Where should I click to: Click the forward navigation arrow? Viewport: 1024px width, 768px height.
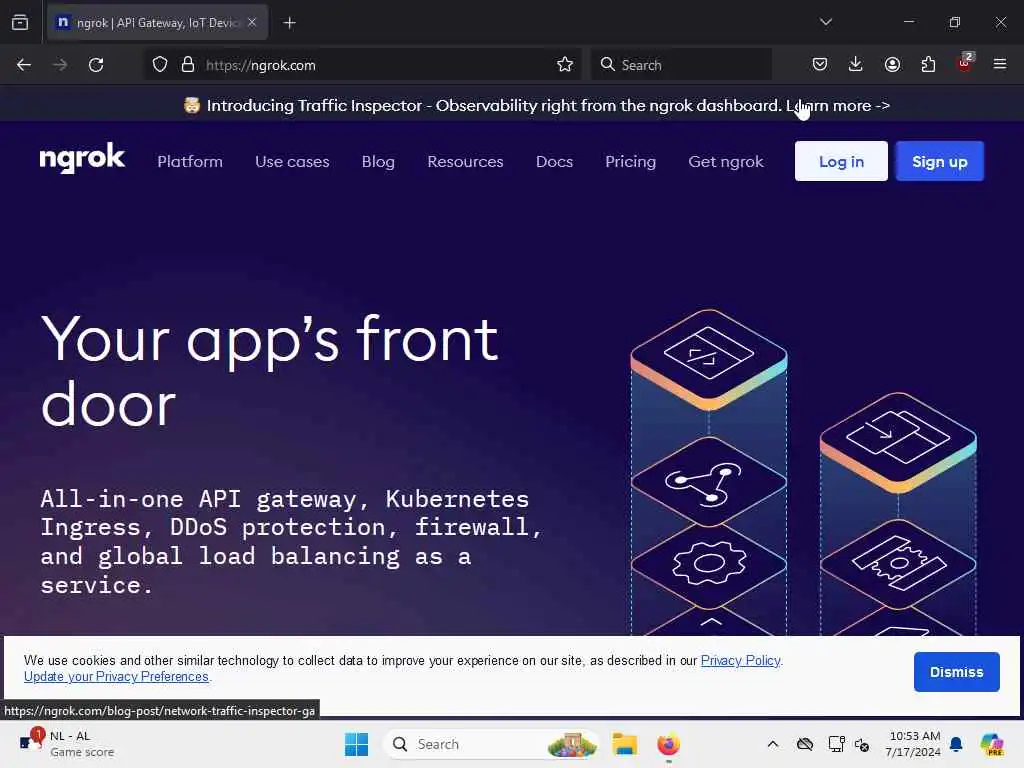pos(59,65)
